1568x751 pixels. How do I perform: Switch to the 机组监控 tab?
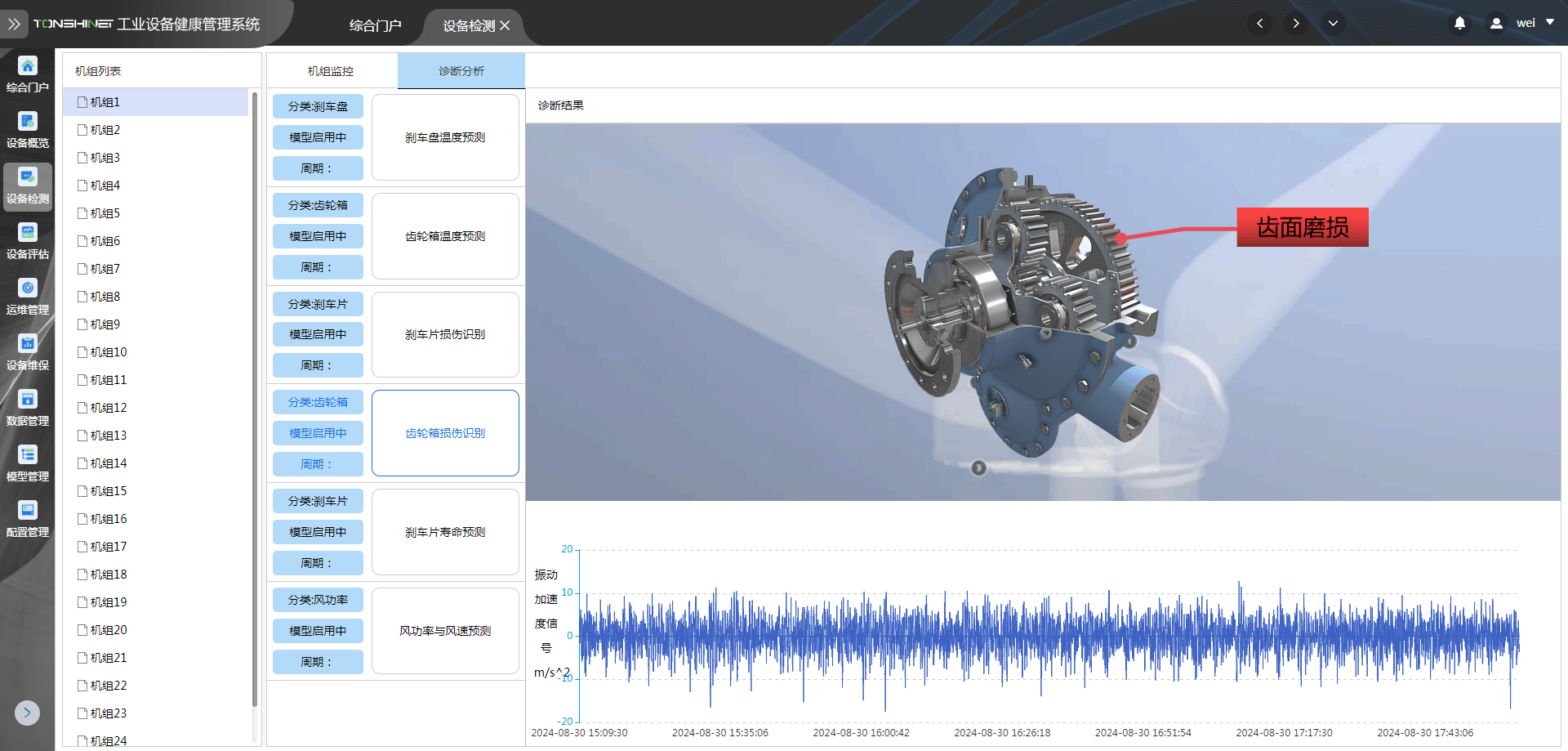[331, 71]
